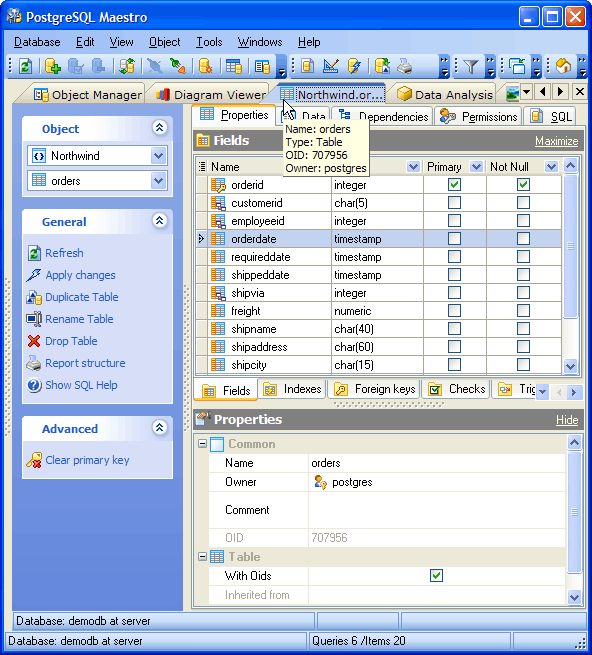592x655 pixels.
Task: Click the Comment field value cell
Action: click(x=437, y=510)
